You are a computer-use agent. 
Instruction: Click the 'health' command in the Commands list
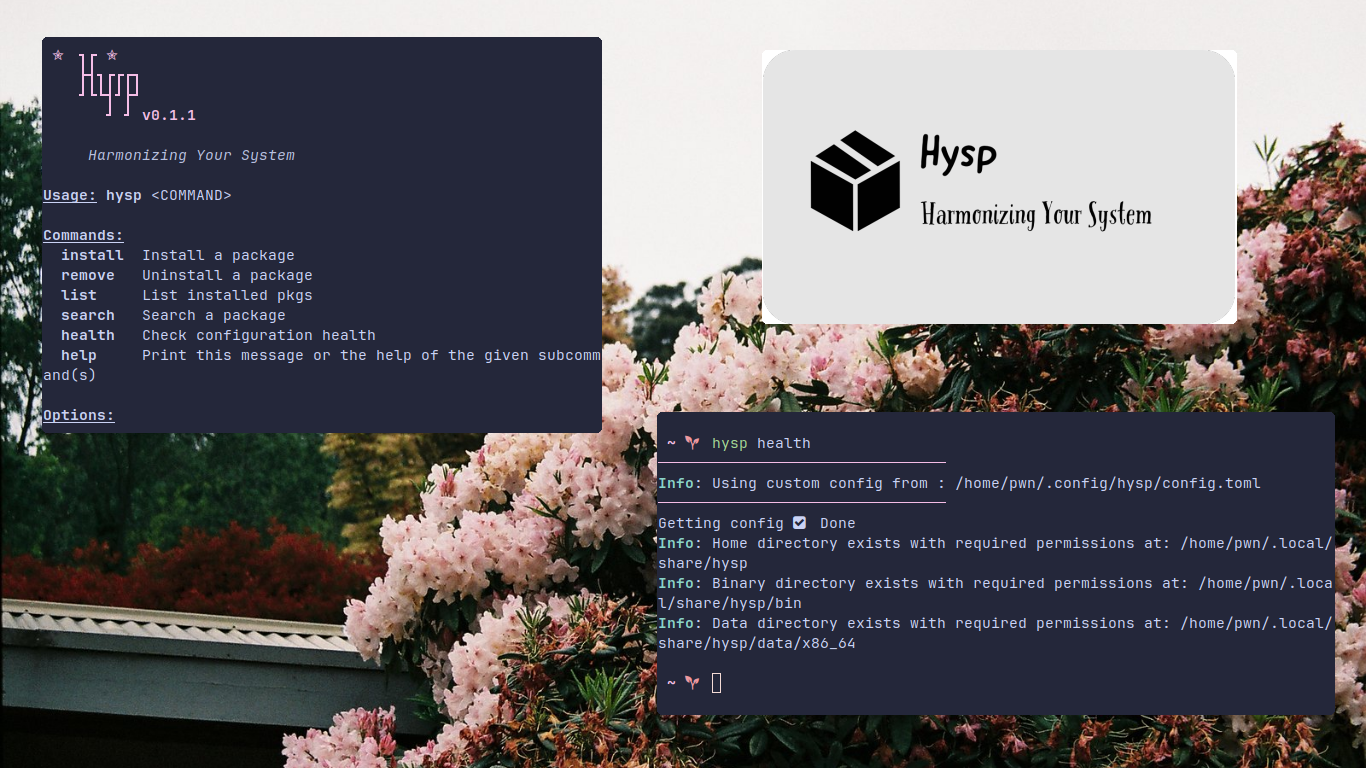88,335
